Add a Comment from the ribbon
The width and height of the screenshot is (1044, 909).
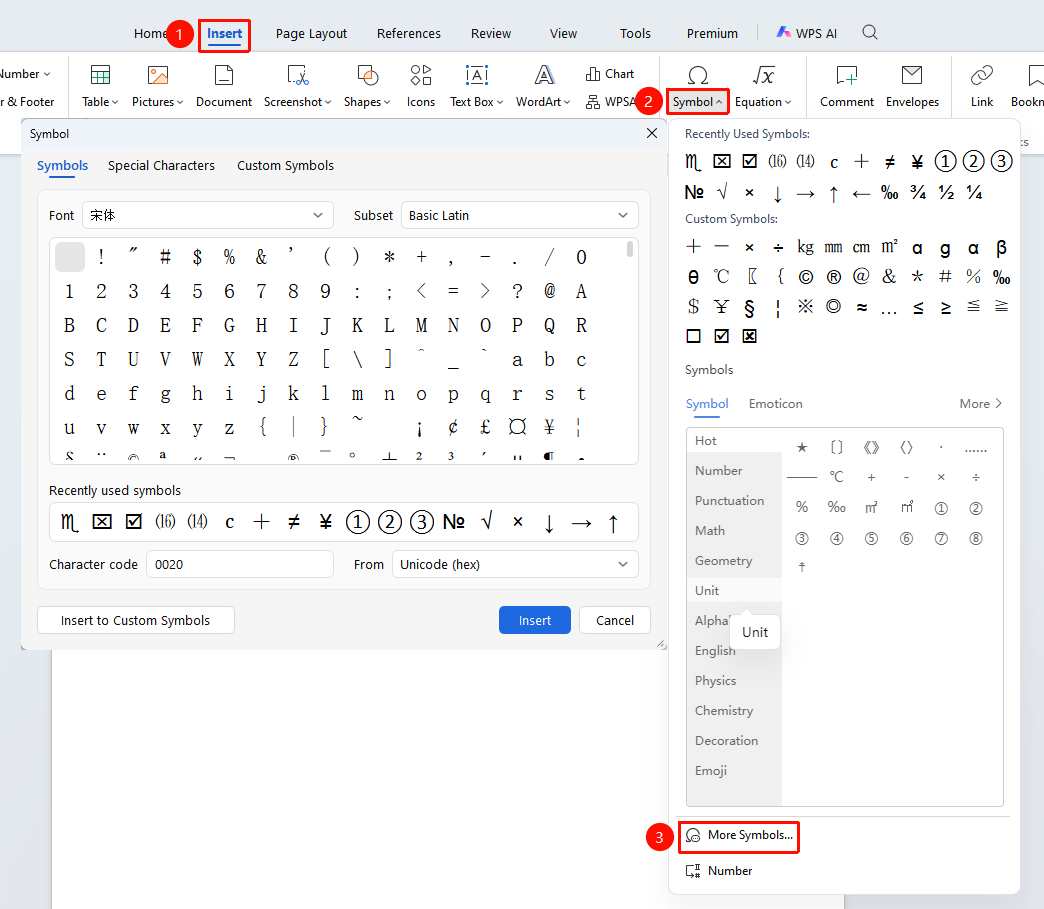coord(847,86)
